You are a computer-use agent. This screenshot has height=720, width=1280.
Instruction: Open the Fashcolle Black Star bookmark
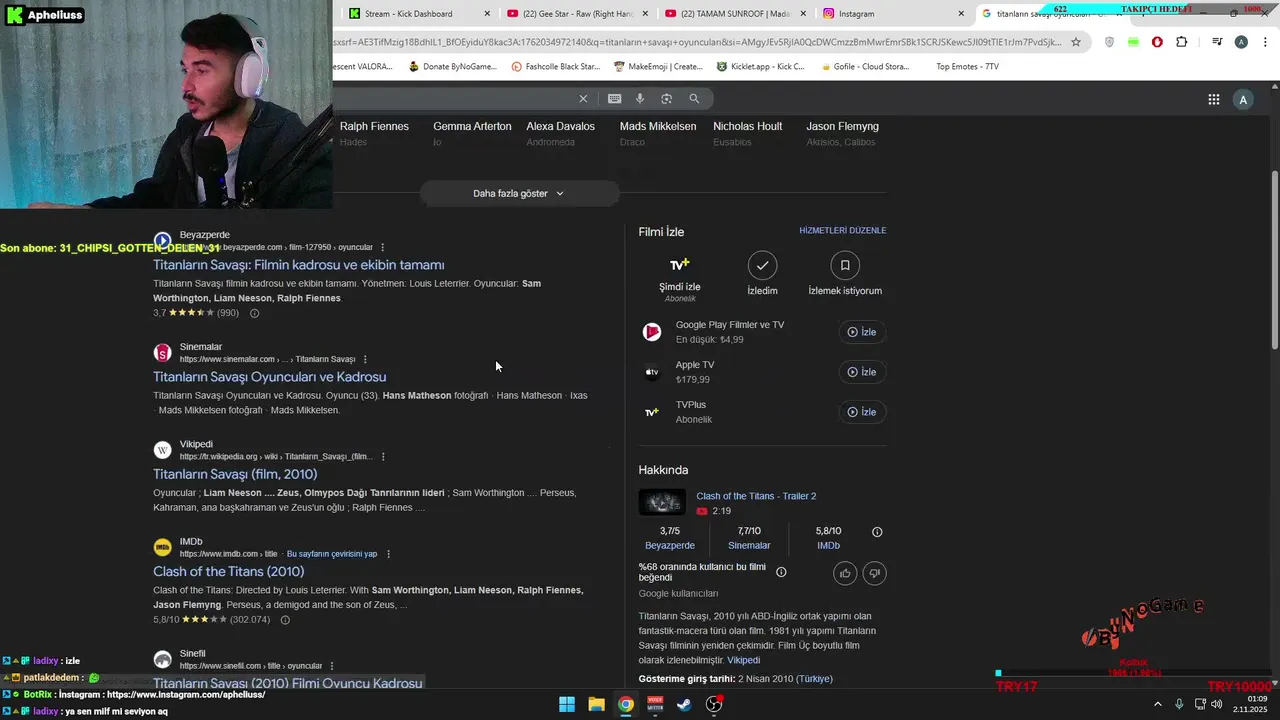(555, 67)
